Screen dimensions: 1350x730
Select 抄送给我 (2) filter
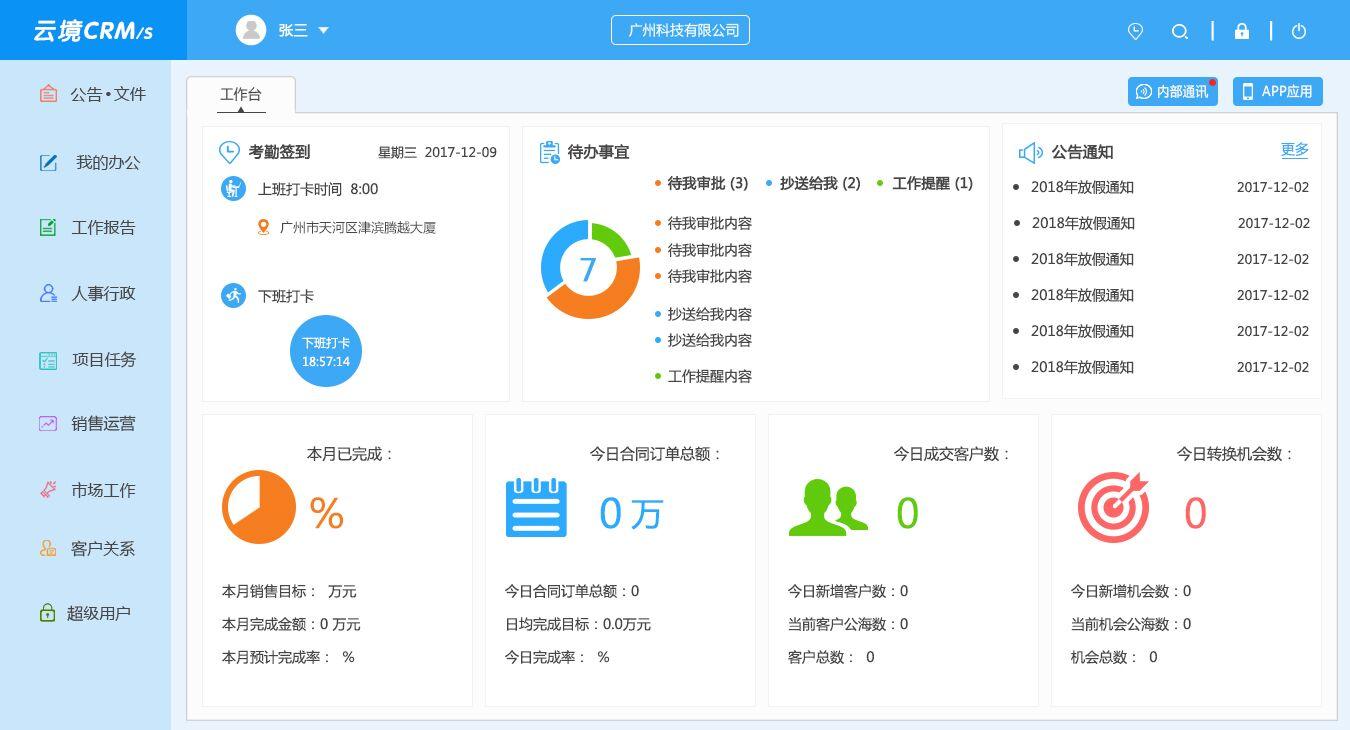point(813,183)
